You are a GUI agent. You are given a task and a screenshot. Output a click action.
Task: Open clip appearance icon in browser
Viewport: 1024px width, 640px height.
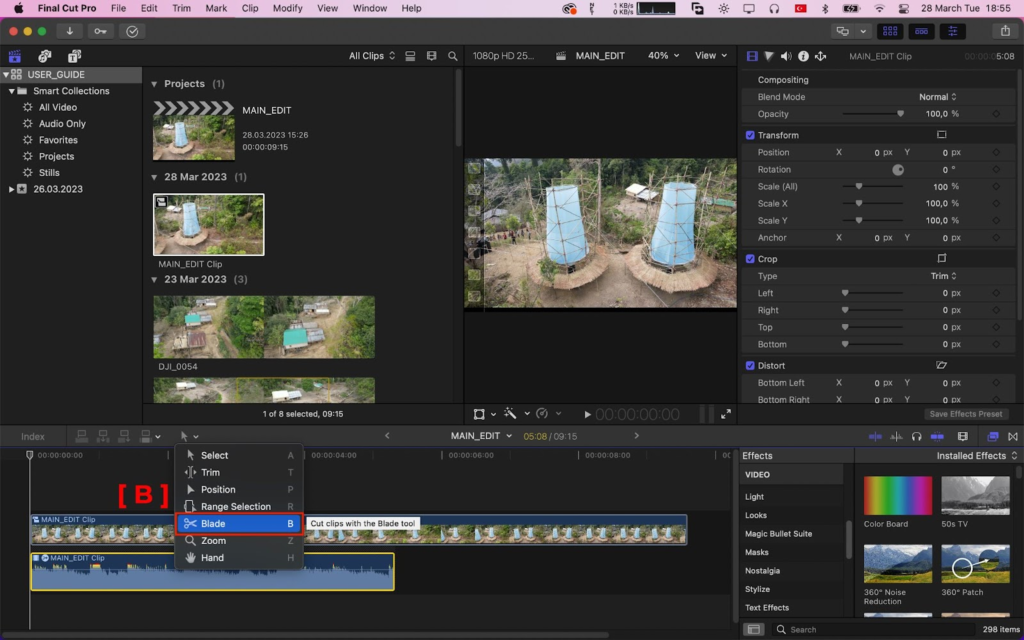[x=431, y=56]
